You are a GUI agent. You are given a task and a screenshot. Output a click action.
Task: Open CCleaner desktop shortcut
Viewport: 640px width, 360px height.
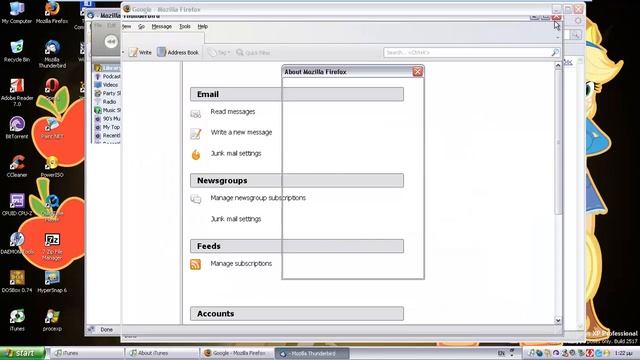[x=17, y=166]
